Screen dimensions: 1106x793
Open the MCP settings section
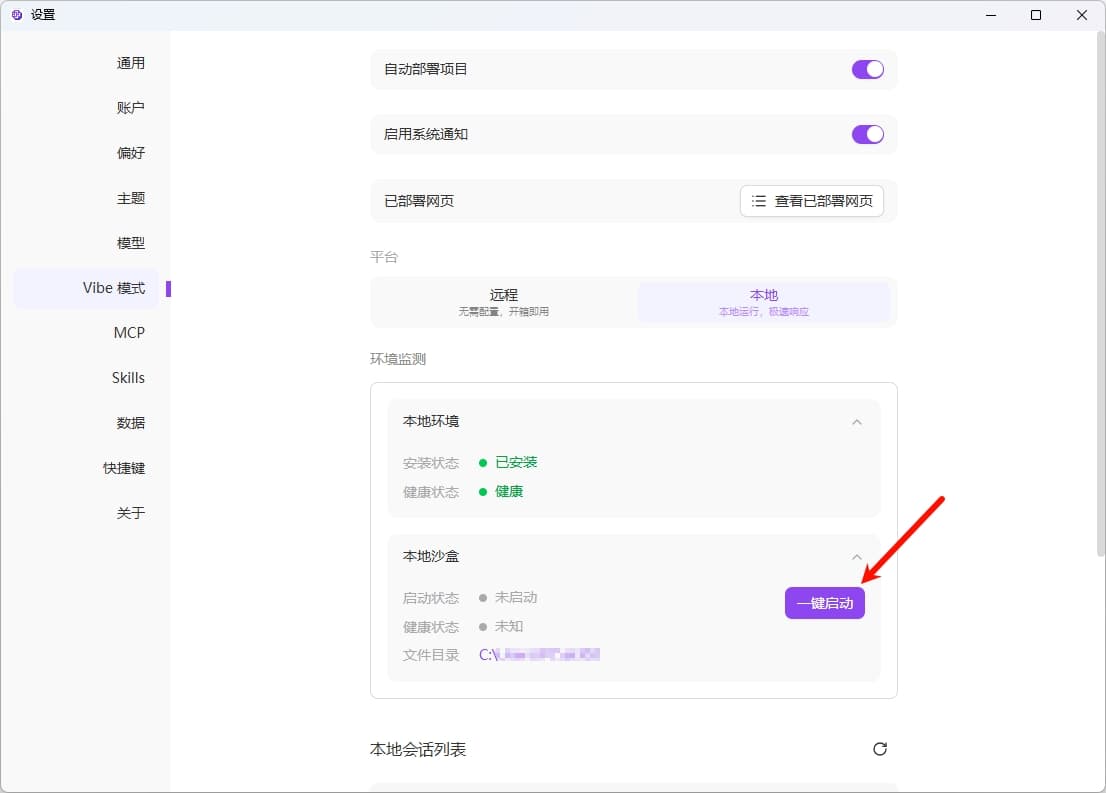(129, 333)
